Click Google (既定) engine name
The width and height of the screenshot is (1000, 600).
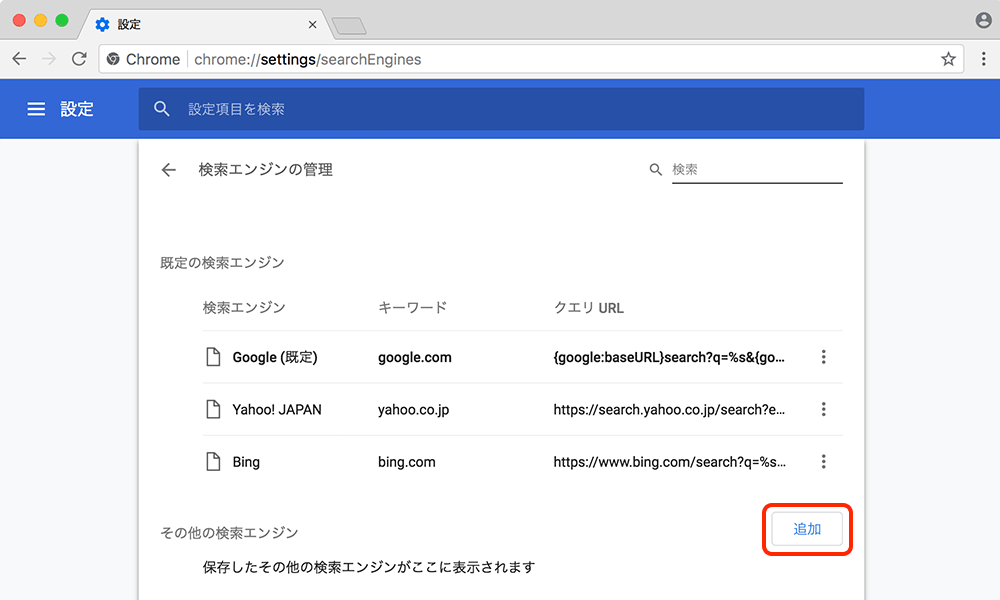275,357
